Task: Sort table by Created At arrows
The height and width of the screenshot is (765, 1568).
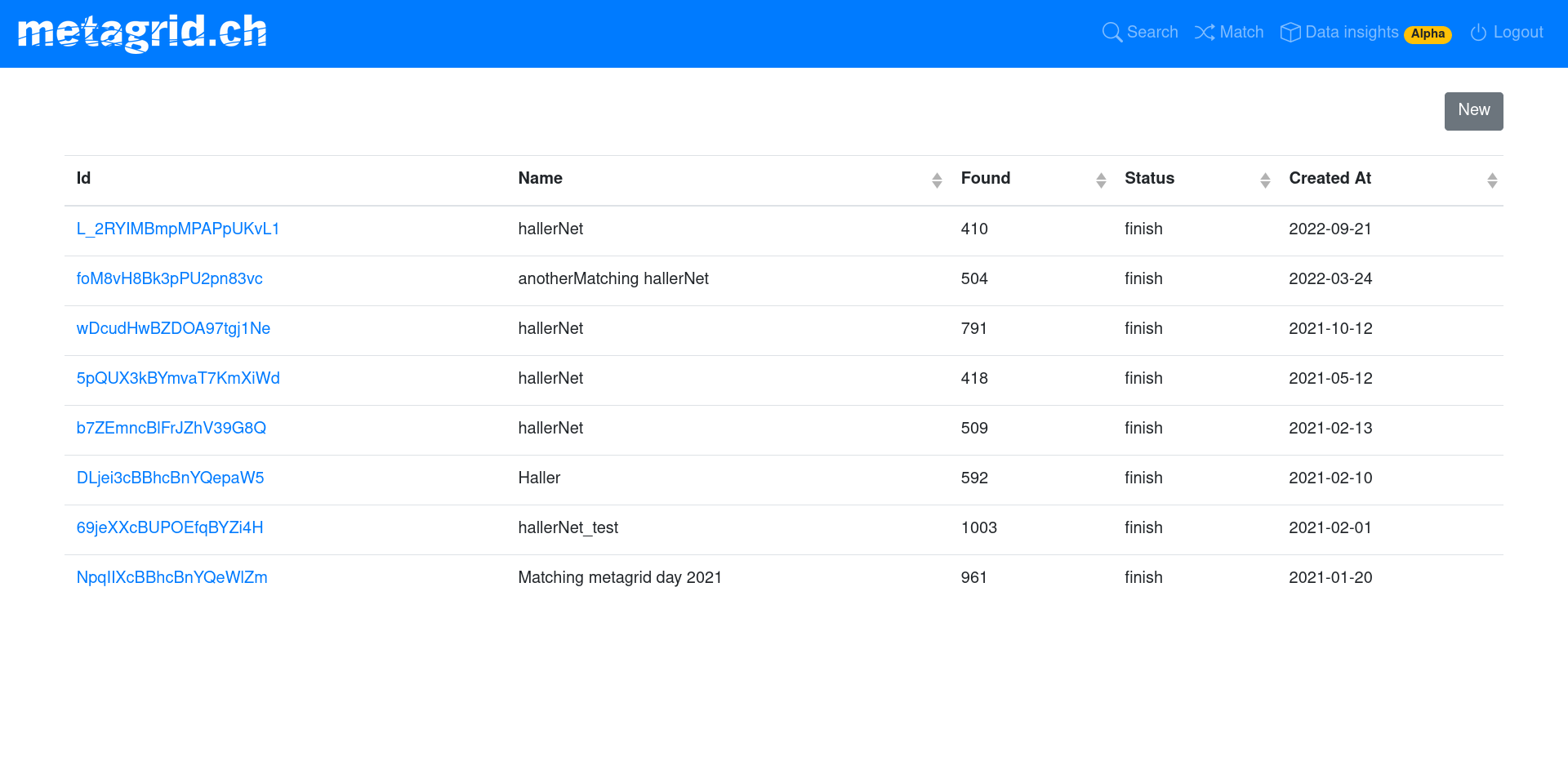Action: pyautogui.click(x=1491, y=180)
